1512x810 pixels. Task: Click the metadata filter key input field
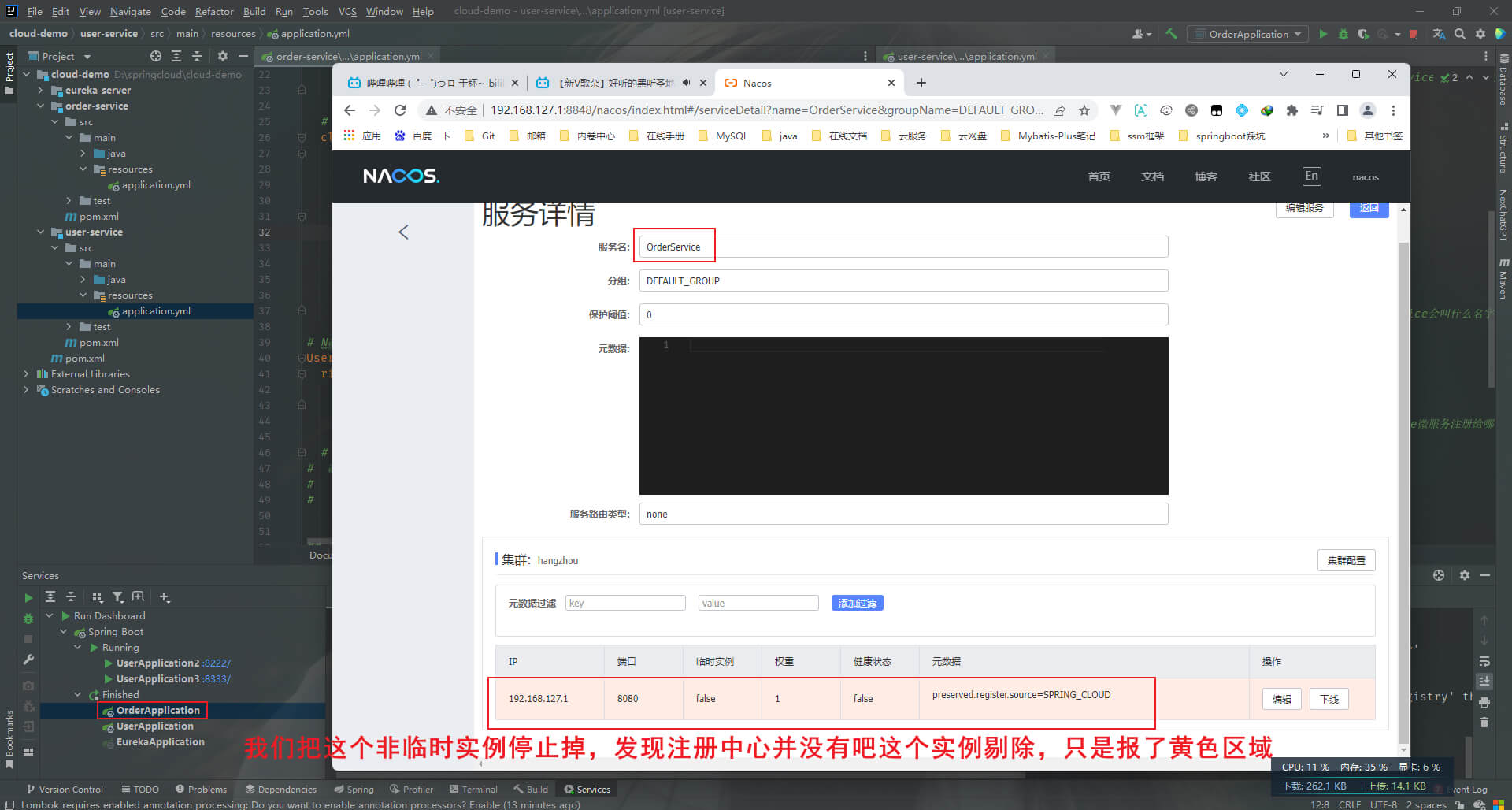tap(625, 604)
